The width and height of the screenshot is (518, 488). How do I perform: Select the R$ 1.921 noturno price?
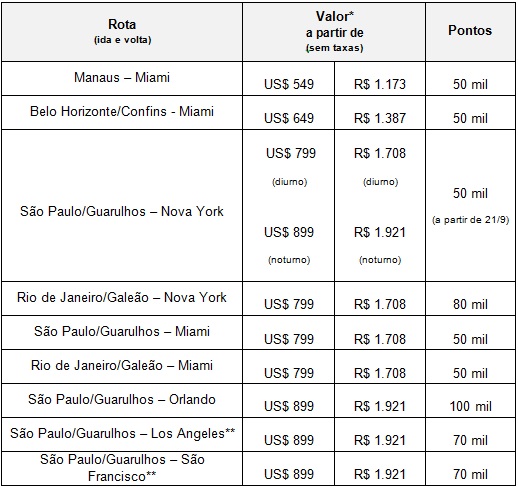(x=380, y=232)
